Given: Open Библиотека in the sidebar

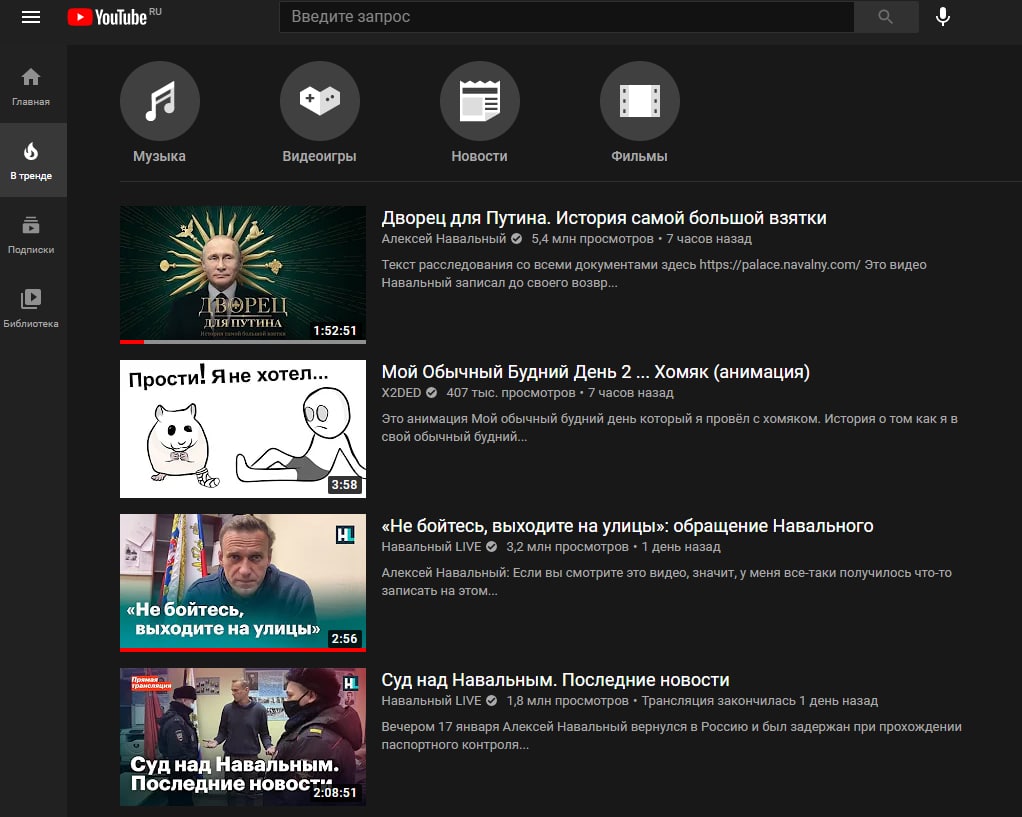Looking at the screenshot, I should [31, 308].
